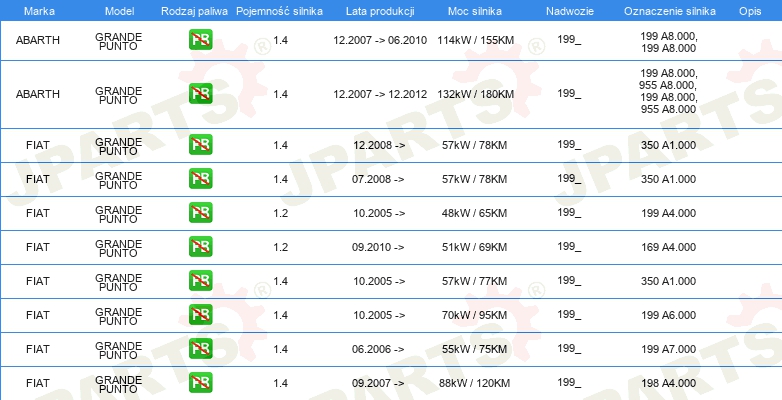Select engine code 169 A4.000
Viewport: 782px width, 400px height.
pyautogui.click(x=668, y=247)
